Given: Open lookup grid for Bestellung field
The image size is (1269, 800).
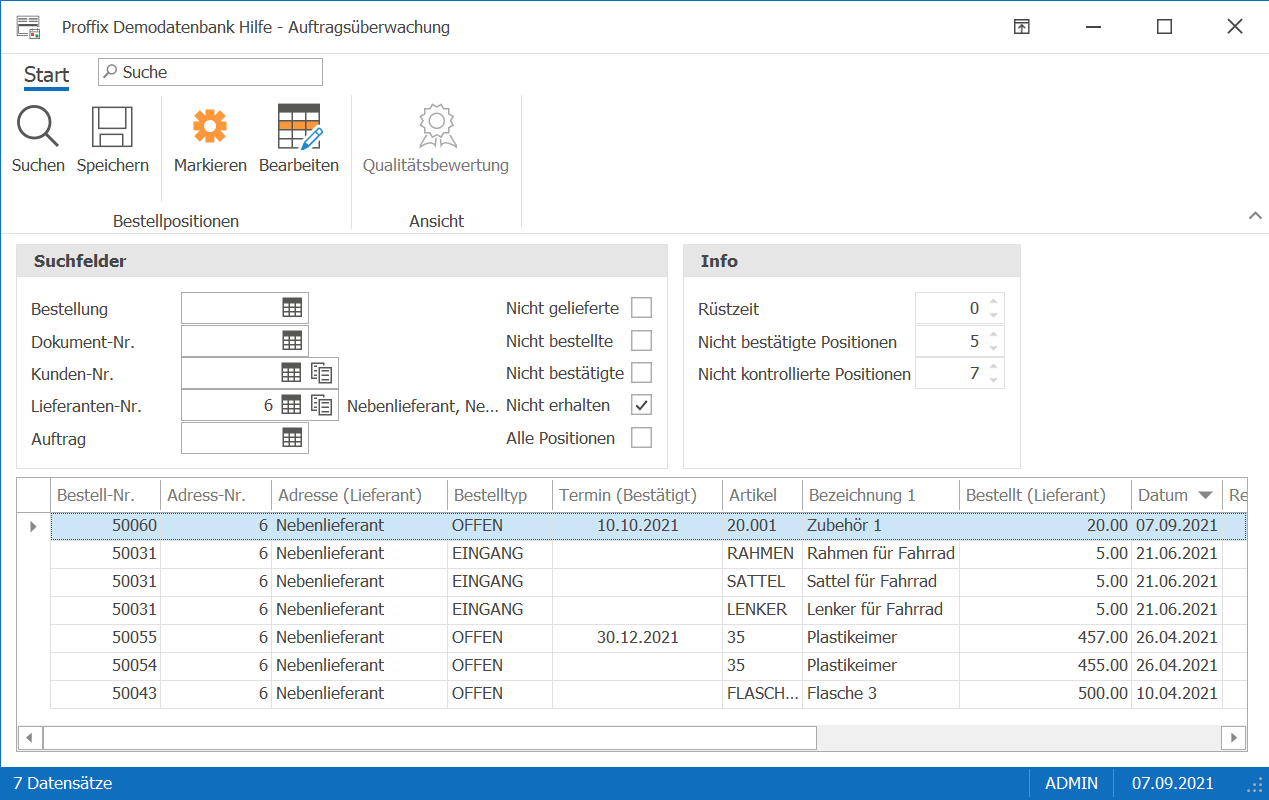Looking at the screenshot, I should 292,309.
